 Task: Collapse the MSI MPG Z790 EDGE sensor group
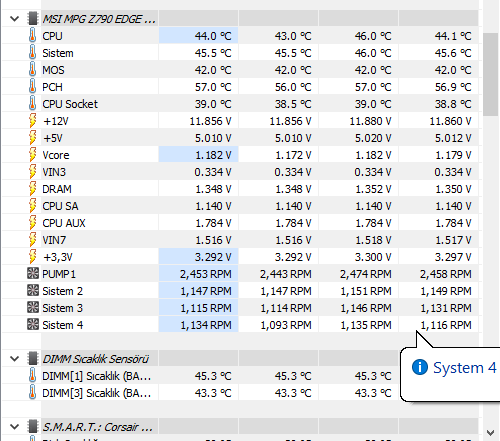pos(15,19)
